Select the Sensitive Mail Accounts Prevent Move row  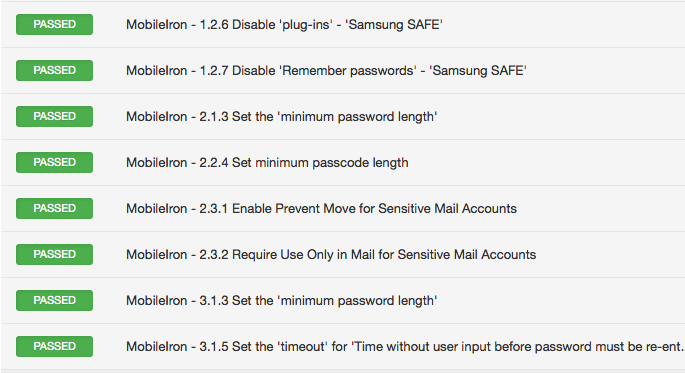(x=342, y=208)
